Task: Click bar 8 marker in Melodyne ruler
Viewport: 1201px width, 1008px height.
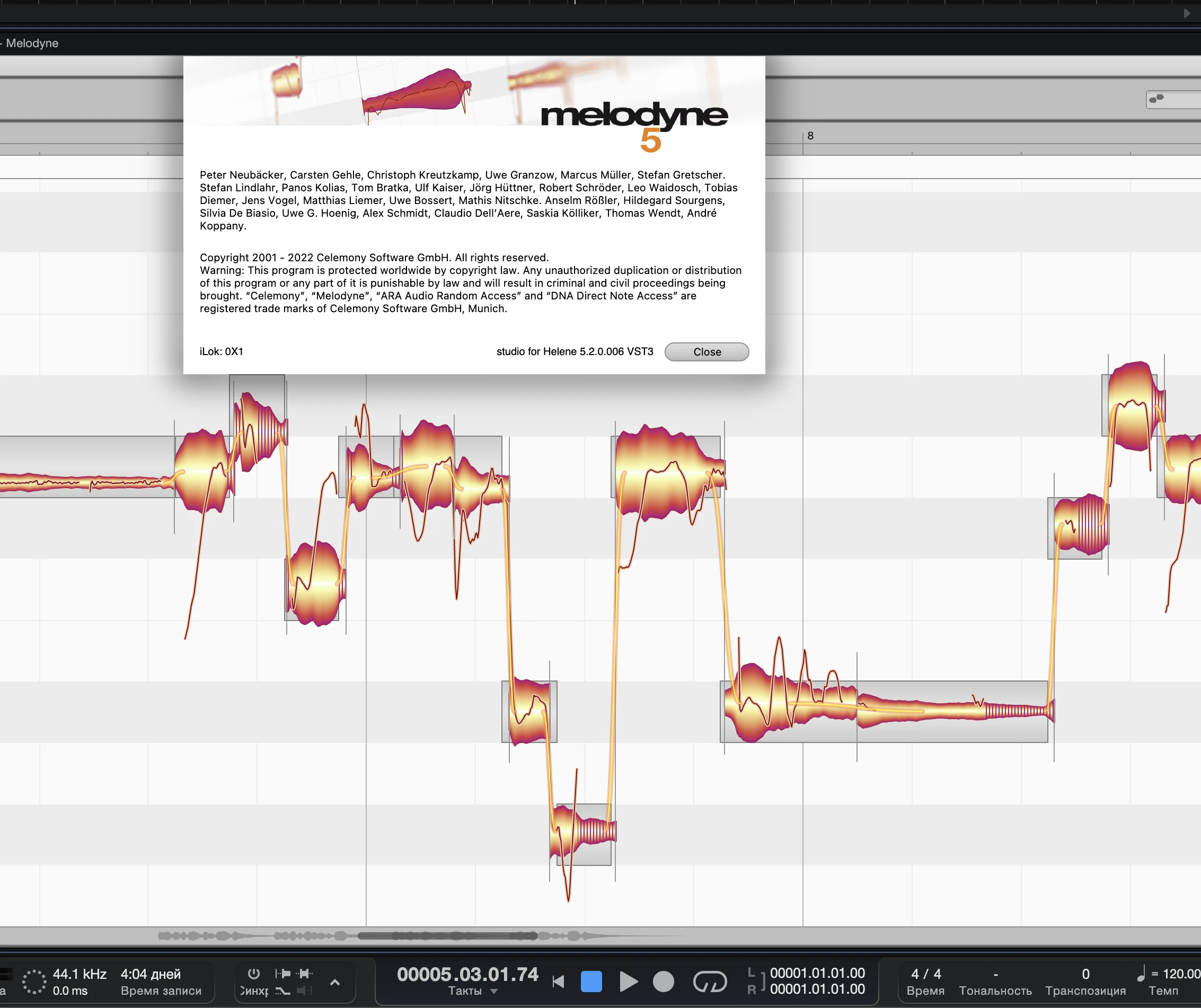Action: [x=810, y=136]
